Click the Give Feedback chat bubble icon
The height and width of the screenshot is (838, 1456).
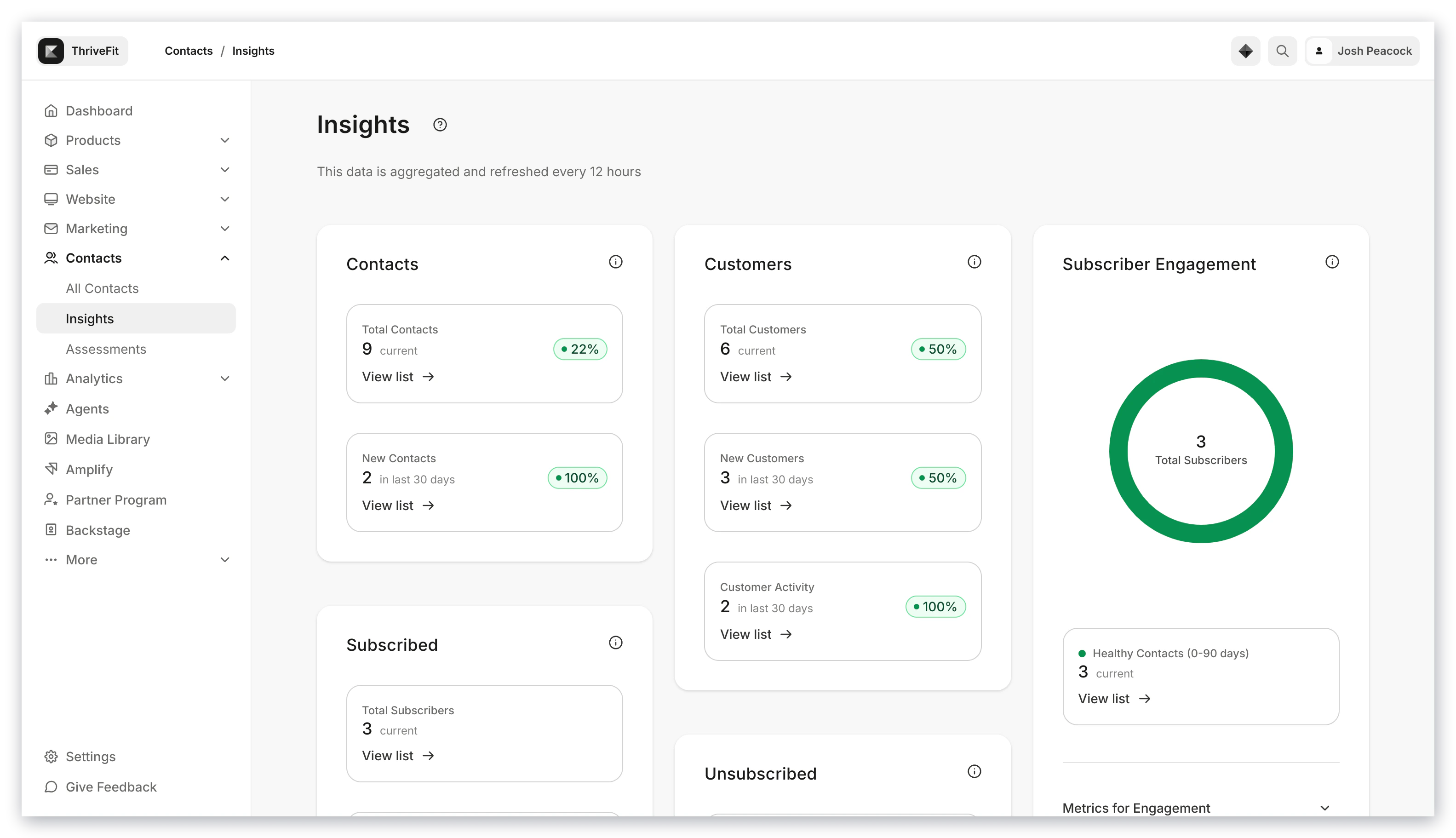coord(51,787)
